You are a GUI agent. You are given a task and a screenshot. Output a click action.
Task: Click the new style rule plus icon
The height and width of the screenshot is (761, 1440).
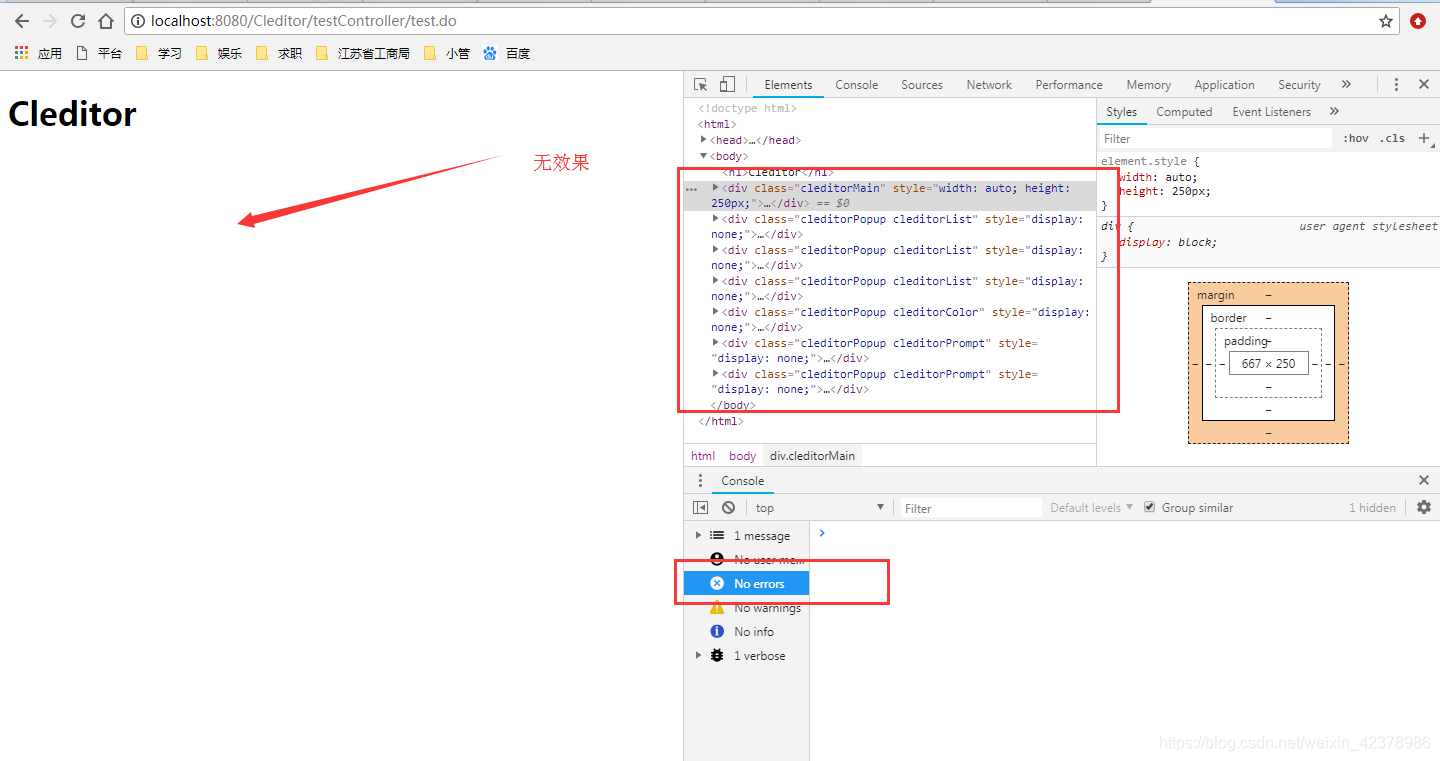click(1424, 138)
